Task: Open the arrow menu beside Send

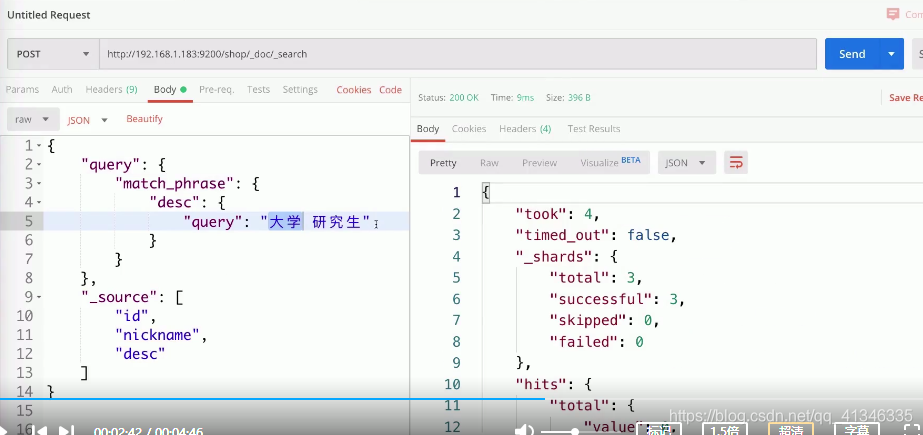Action: (x=891, y=54)
